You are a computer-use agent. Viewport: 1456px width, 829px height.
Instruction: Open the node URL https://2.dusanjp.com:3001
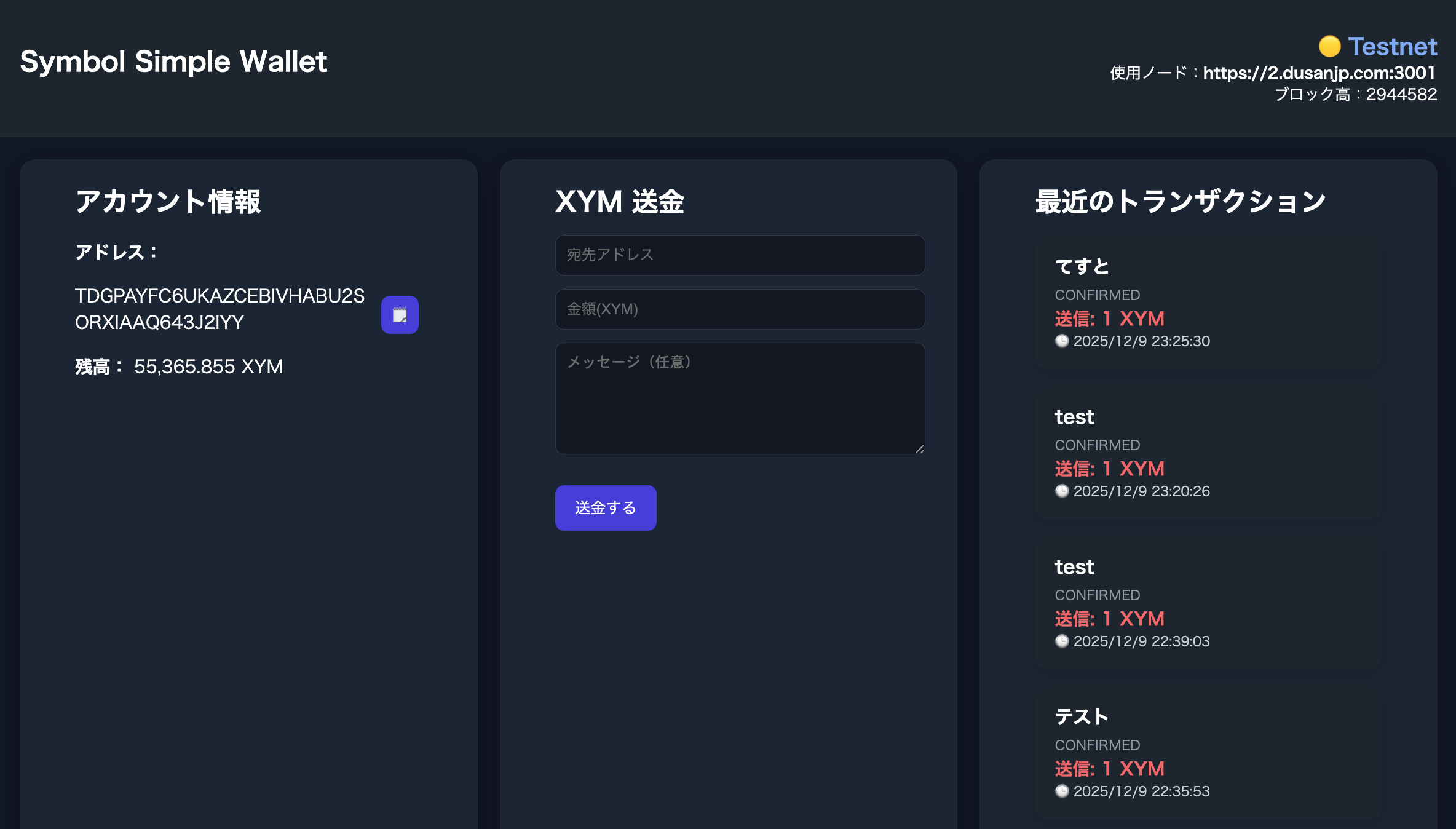click(x=1318, y=73)
